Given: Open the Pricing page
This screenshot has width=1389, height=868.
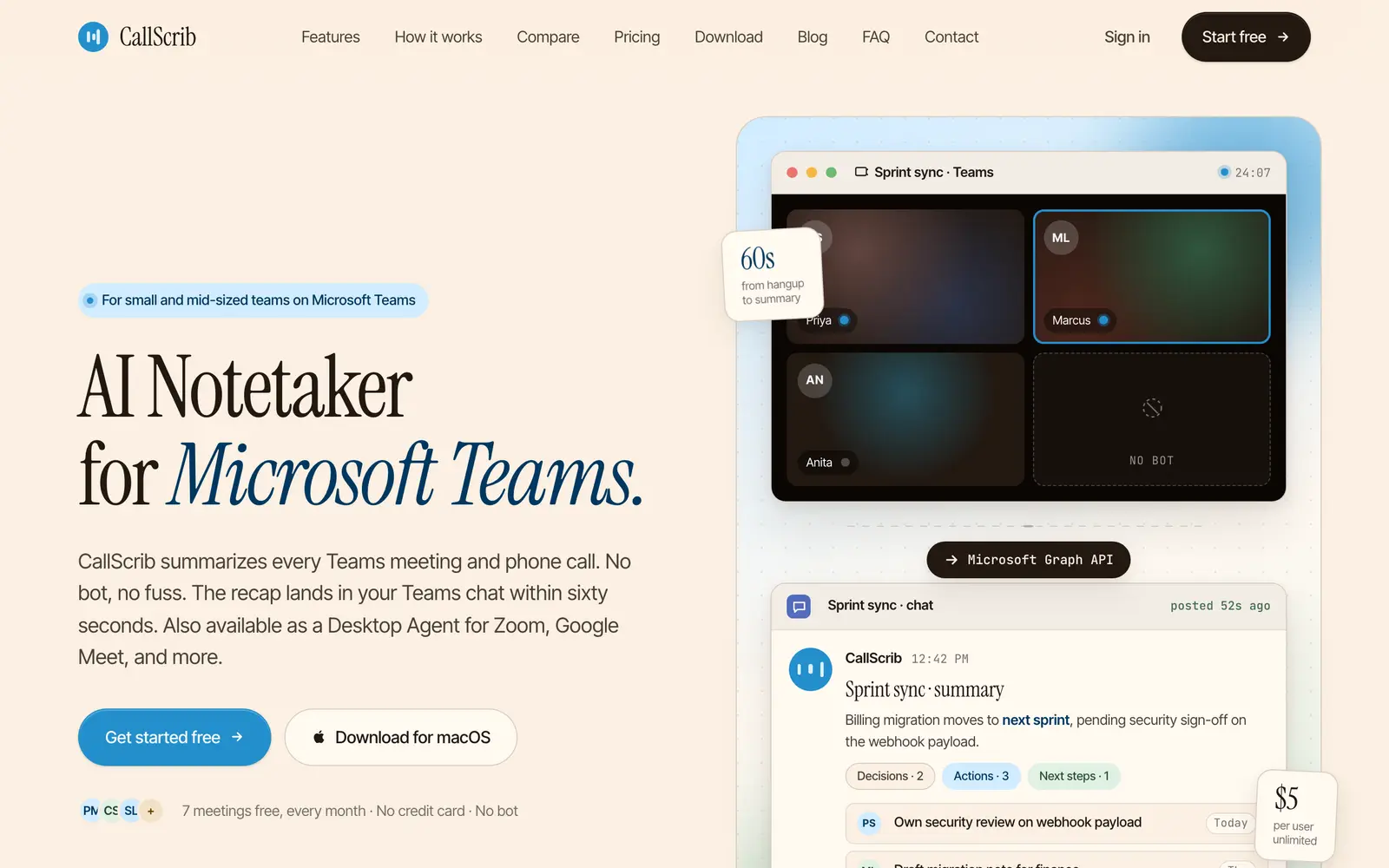Looking at the screenshot, I should point(636,37).
